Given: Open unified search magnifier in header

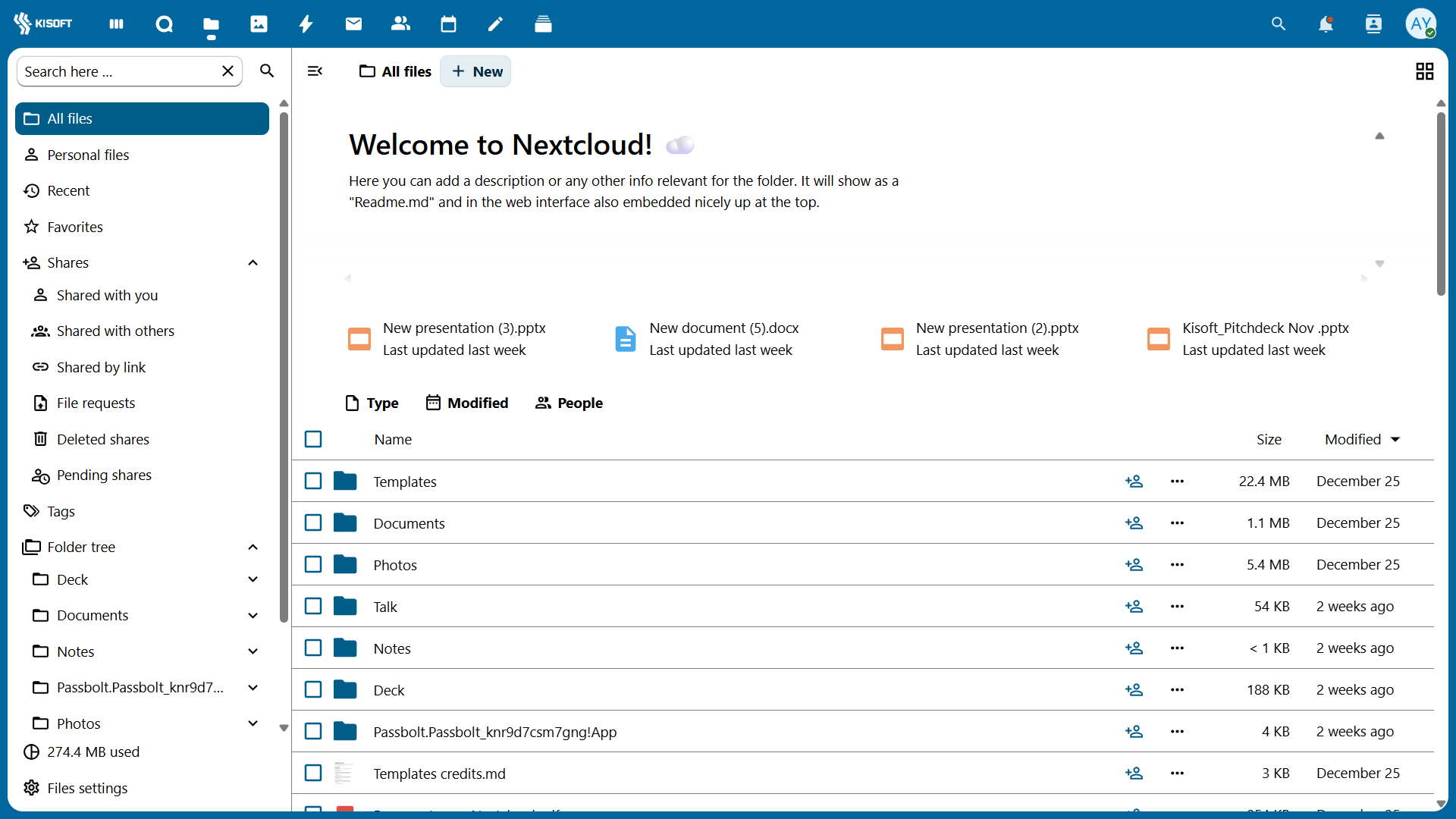Looking at the screenshot, I should [x=1279, y=24].
